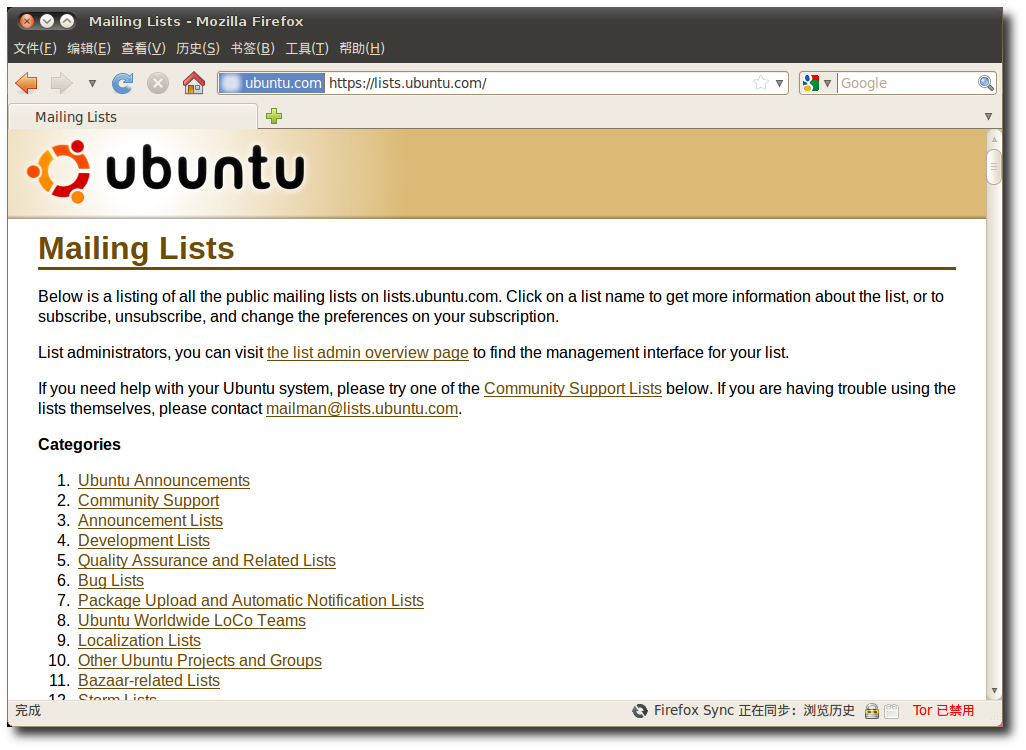This screenshot has height=750, width=1026.
Task: Toggle the Tor 已禁用 status button
Action: coord(944,711)
